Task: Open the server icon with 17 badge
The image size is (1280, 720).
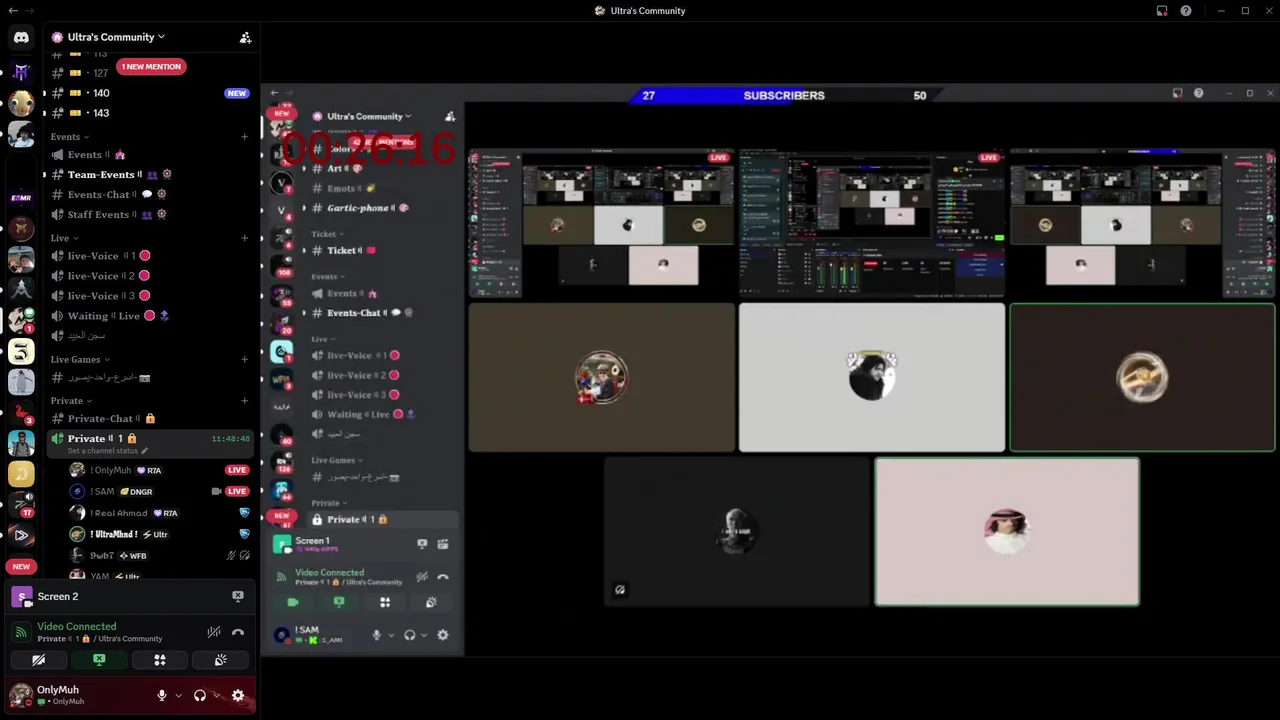Action: [x=21, y=503]
